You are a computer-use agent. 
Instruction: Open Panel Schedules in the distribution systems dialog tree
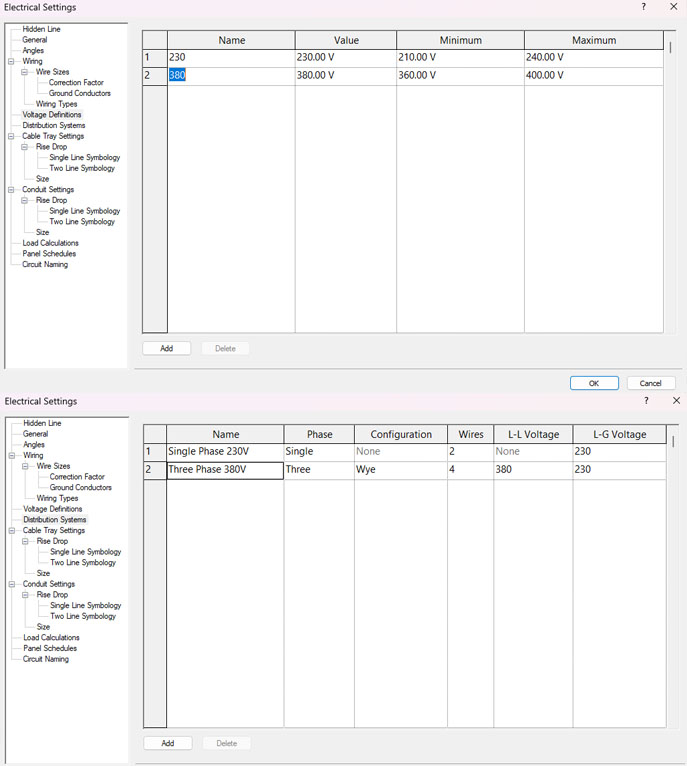[50, 648]
